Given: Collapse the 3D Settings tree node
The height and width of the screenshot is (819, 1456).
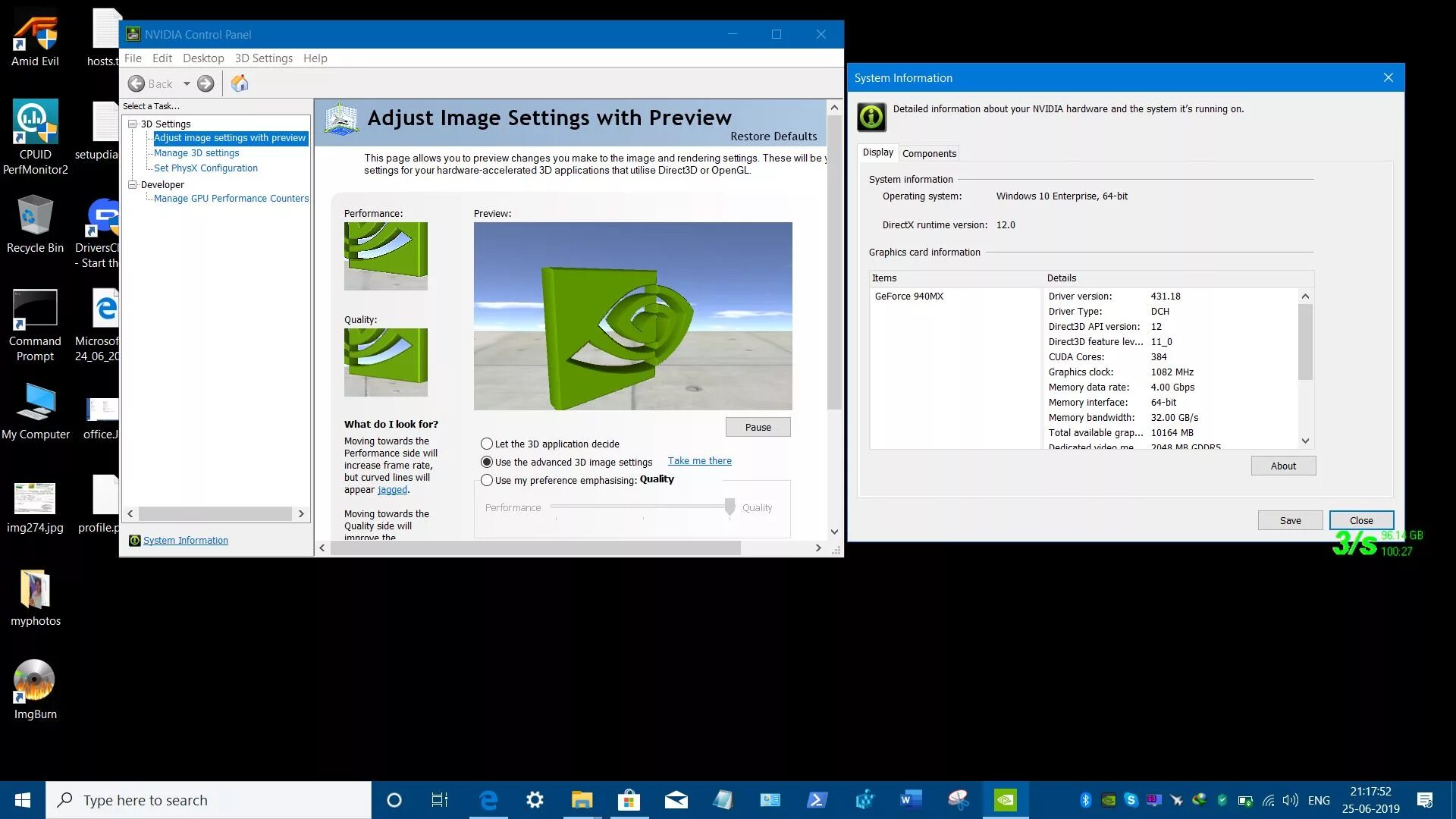Looking at the screenshot, I should (x=133, y=124).
